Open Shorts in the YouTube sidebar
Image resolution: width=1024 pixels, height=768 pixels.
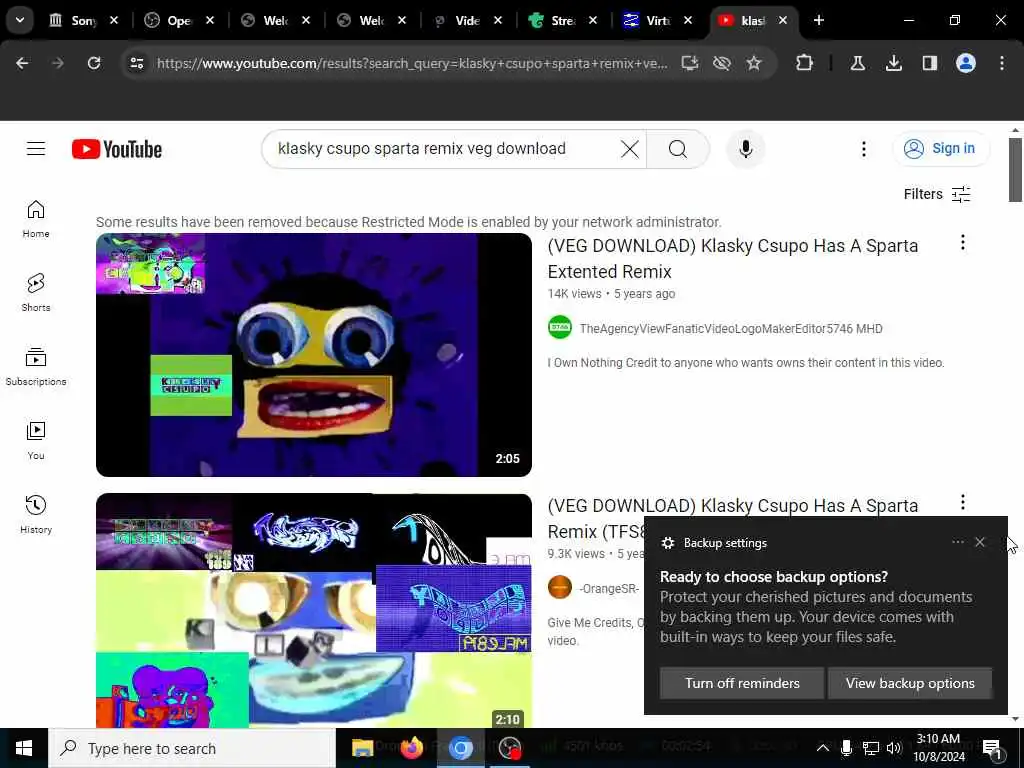pyautogui.click(x=36, y=293)
